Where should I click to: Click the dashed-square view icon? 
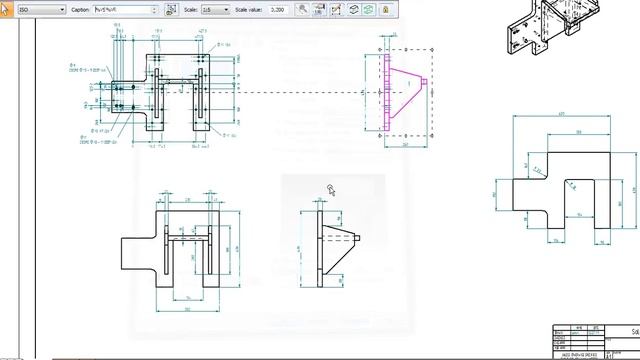pos(336,9)
